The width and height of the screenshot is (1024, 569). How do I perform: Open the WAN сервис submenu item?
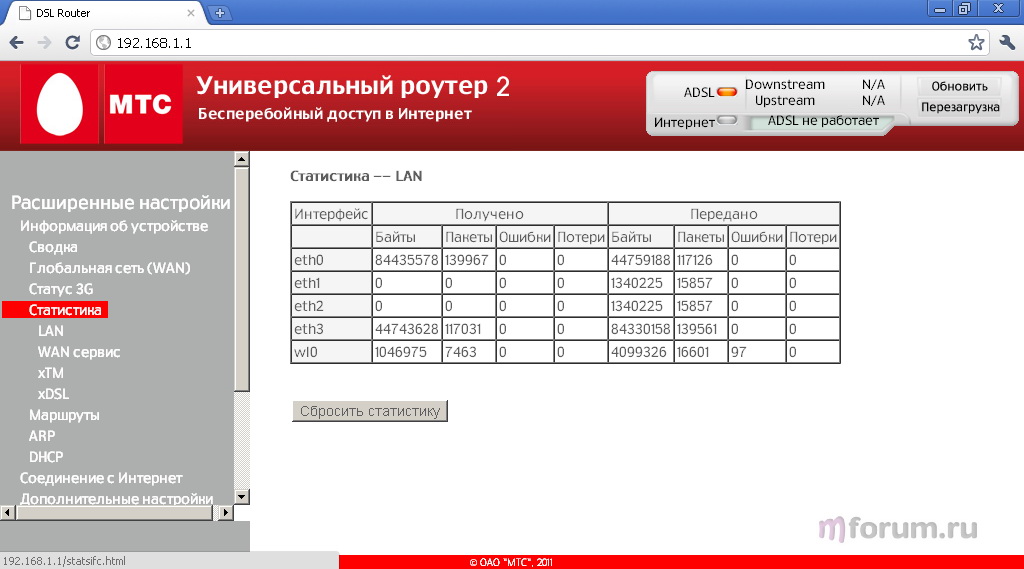click(x=79, y=351)
